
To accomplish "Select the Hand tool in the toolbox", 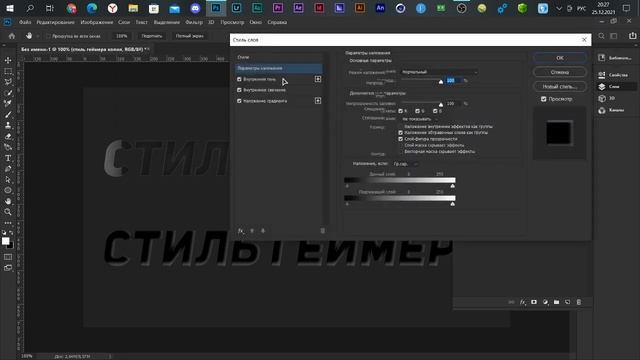I will [8, 201].
